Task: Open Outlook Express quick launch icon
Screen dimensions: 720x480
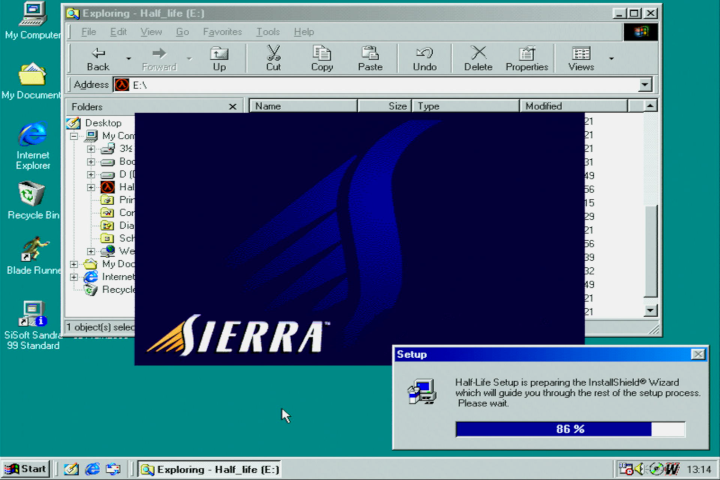Action: click(x=113, y=469)
